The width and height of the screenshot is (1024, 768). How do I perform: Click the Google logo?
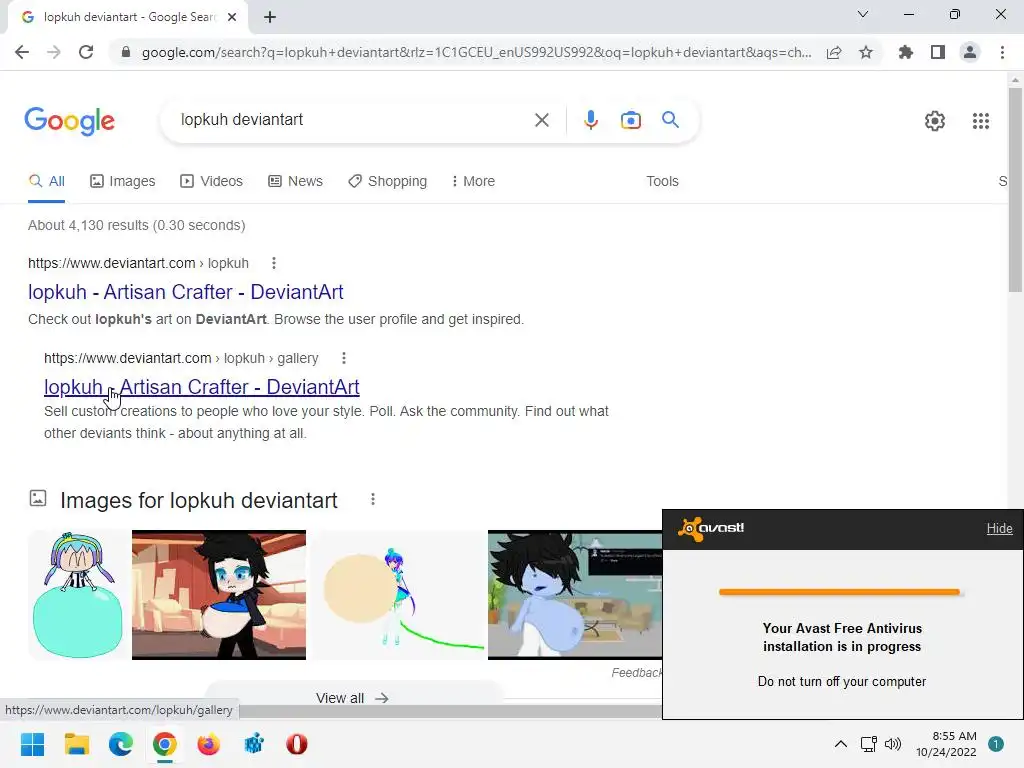click(x=70, y=121)
